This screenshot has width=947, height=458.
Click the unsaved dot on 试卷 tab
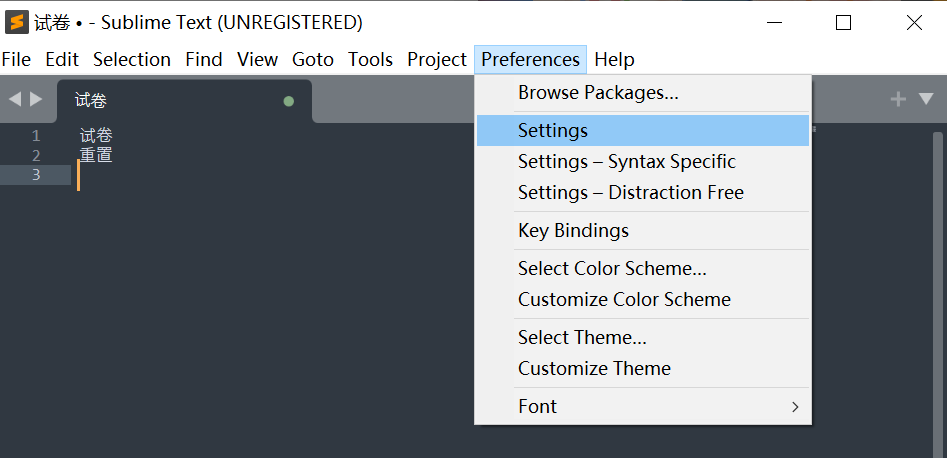[289, 101]
